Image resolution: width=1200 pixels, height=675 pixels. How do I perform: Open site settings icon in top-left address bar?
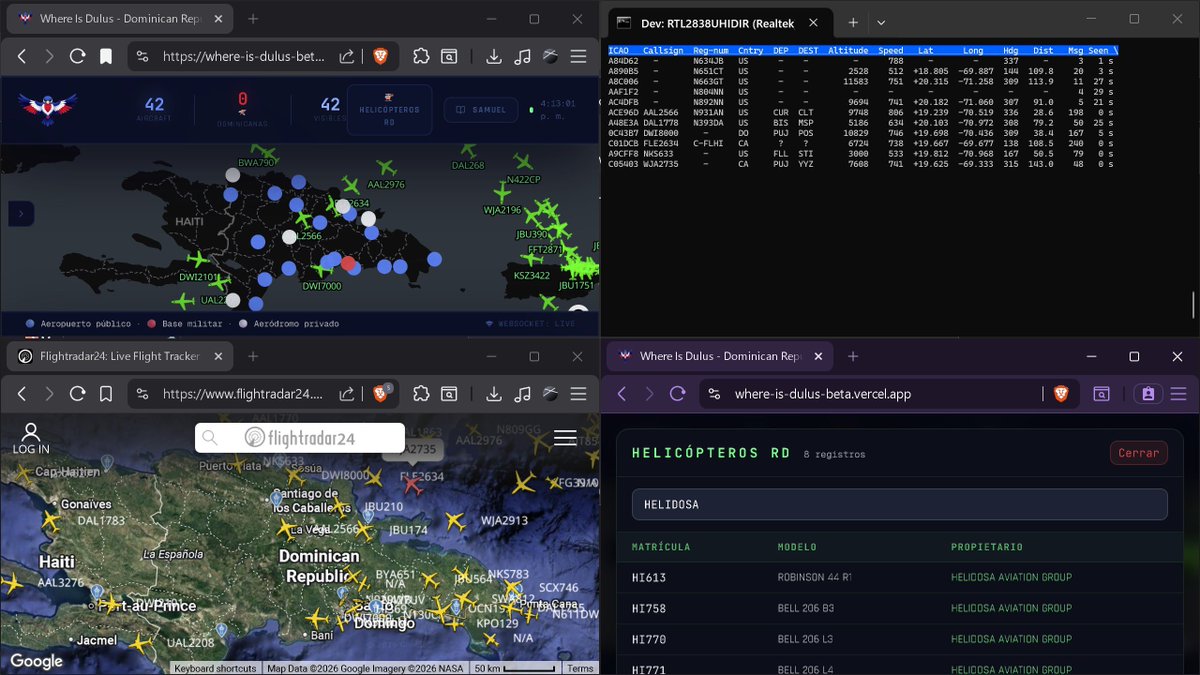pyautogui.click(x=142, y=57)
